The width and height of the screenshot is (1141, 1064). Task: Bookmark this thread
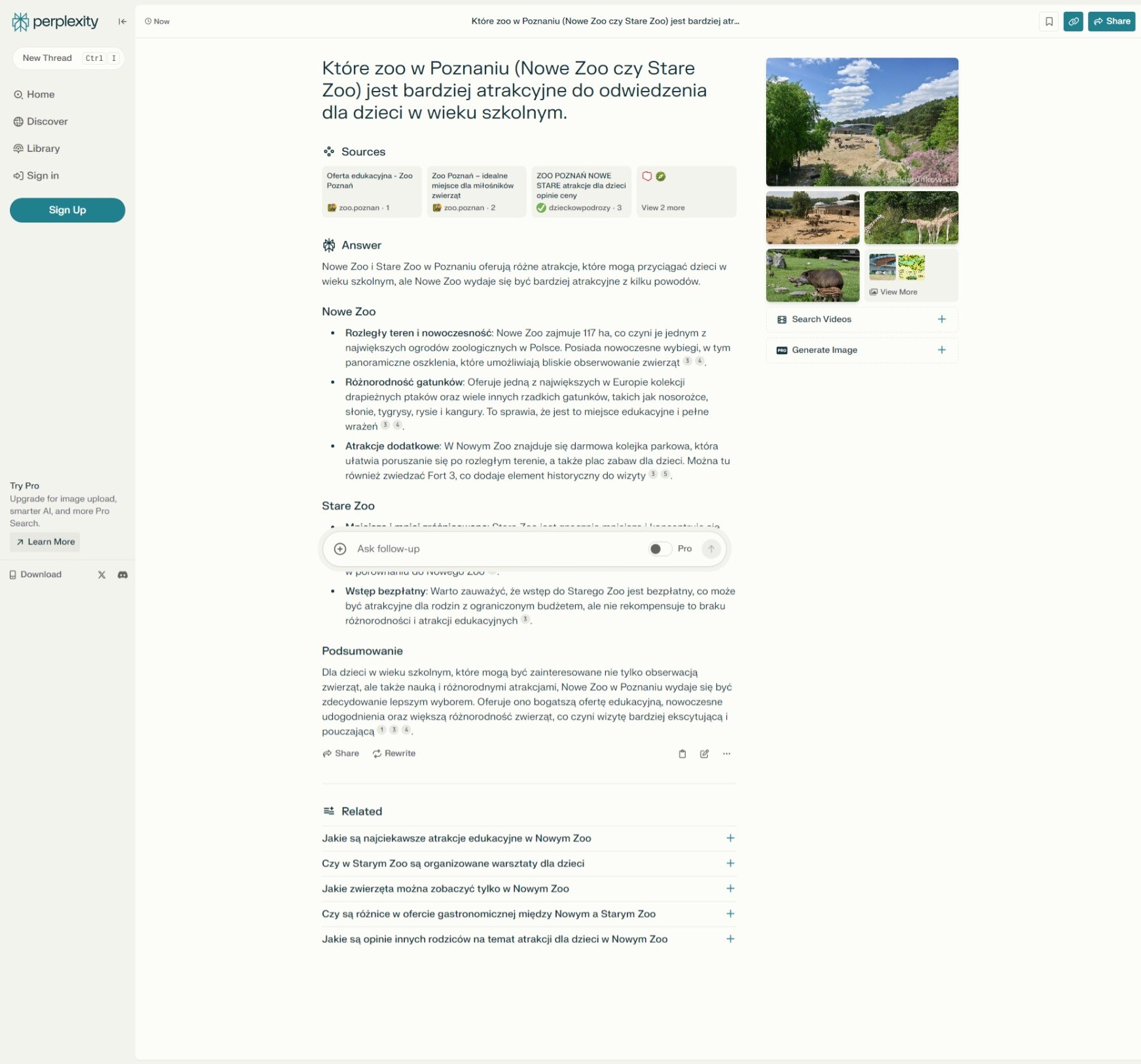(x=1049, y=22)
